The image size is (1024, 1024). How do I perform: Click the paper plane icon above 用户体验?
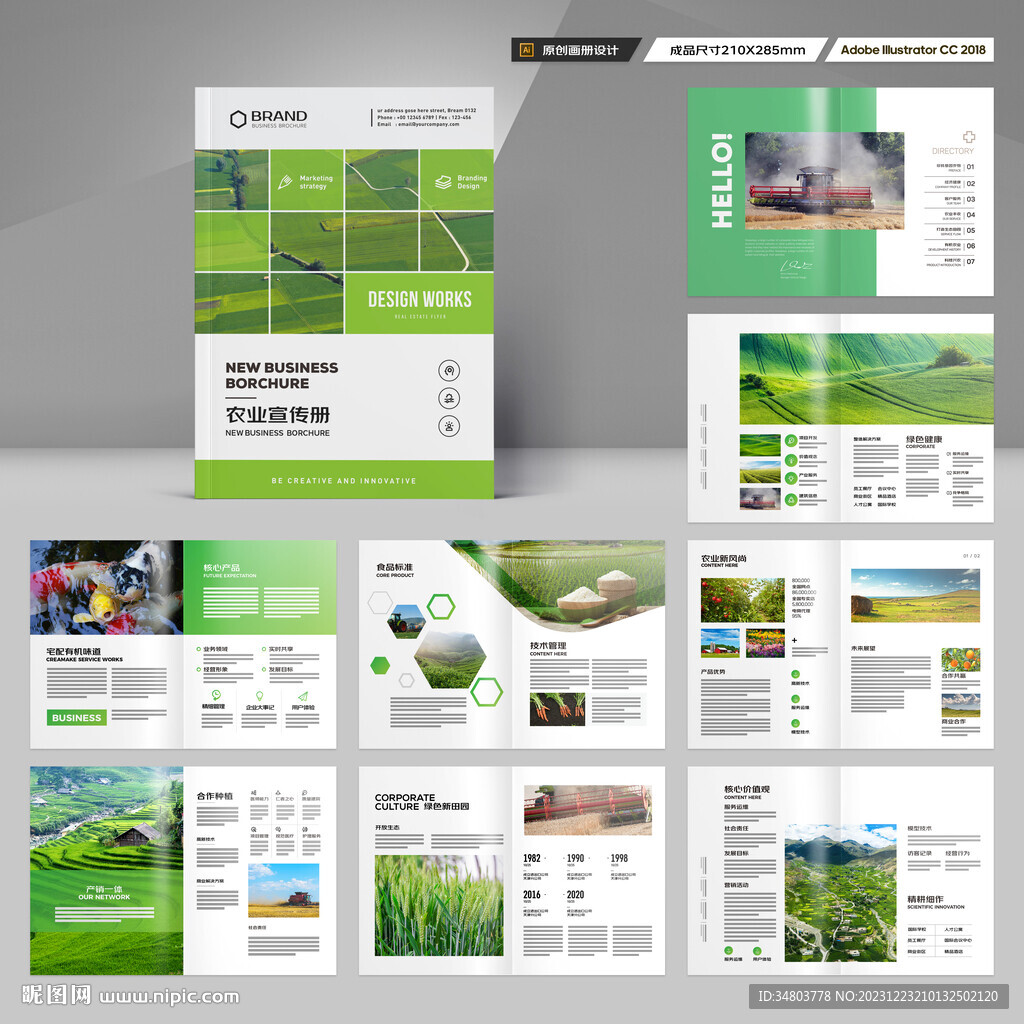click(302, 696)
